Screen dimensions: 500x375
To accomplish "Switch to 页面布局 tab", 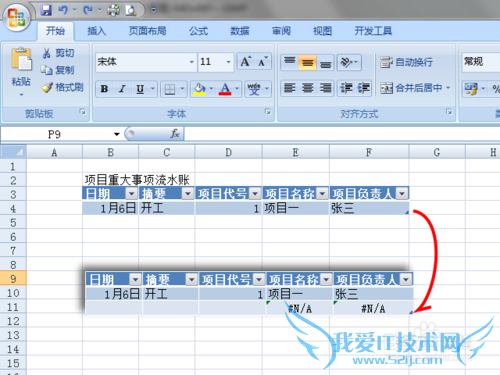I will (x=147, y=31).
